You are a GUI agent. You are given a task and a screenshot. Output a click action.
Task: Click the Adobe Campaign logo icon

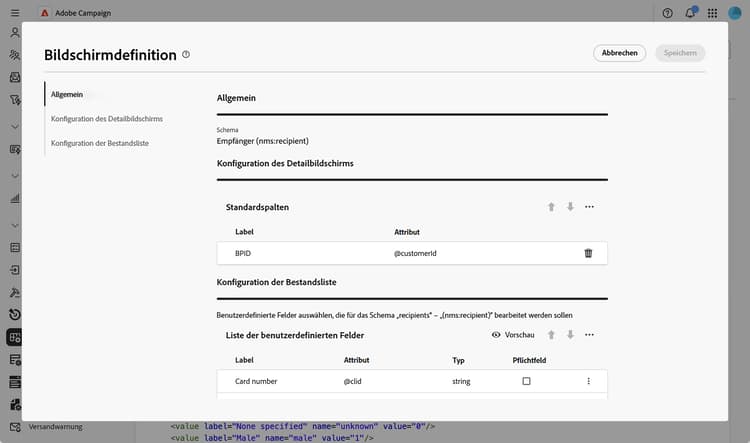44,13
